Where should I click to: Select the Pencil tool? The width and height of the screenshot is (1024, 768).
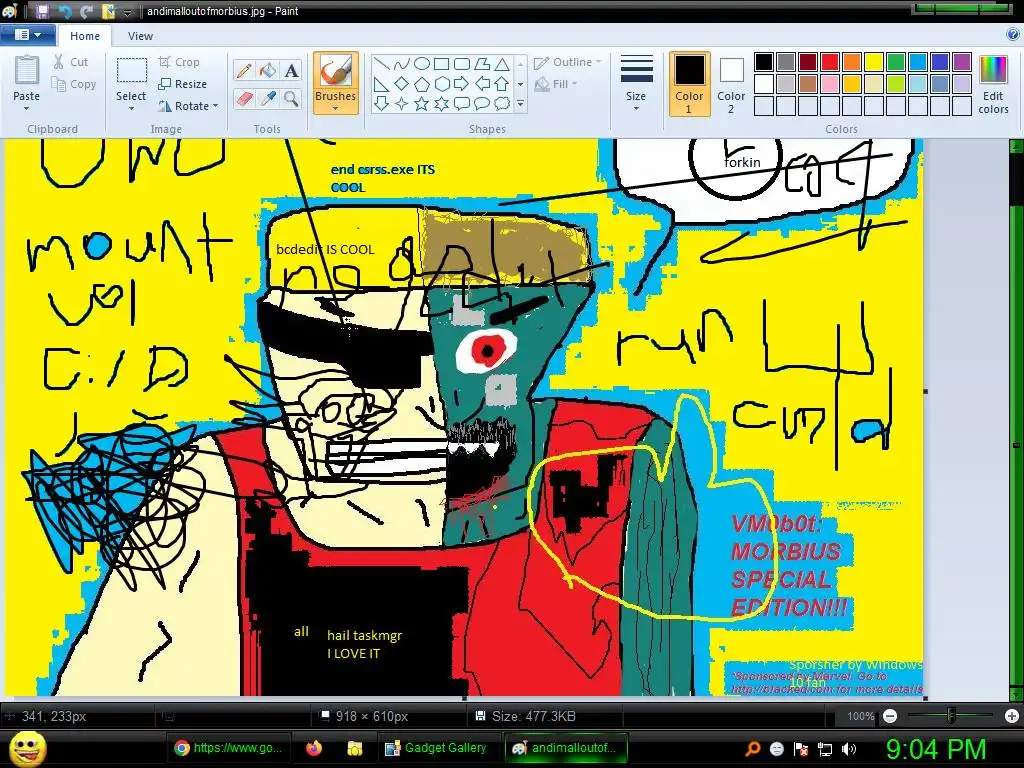[244, 70]
